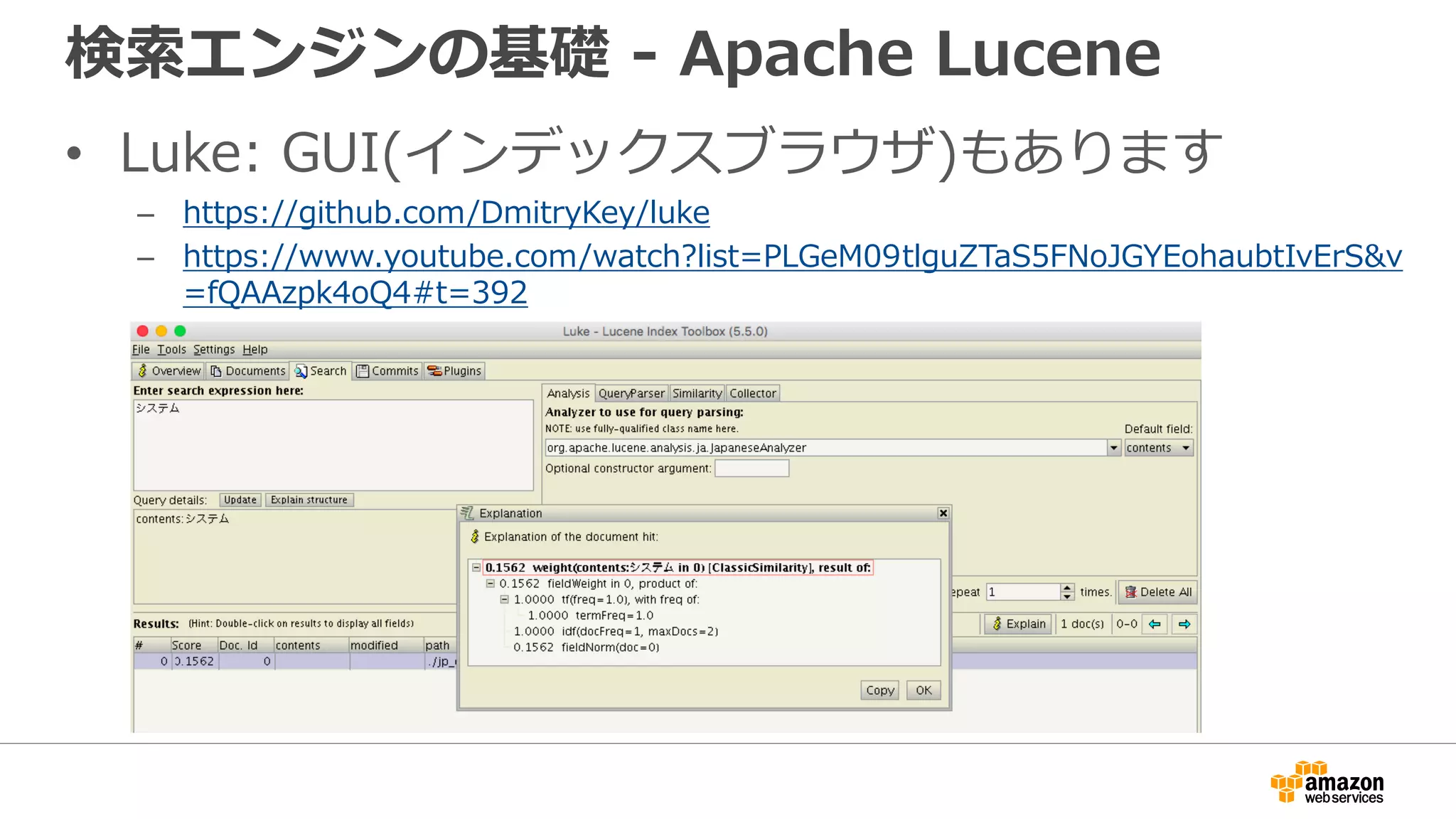Collapse the tf(freq=1.0) tree node
This screenshot has height=819, width=1456.
coord(505,599)
